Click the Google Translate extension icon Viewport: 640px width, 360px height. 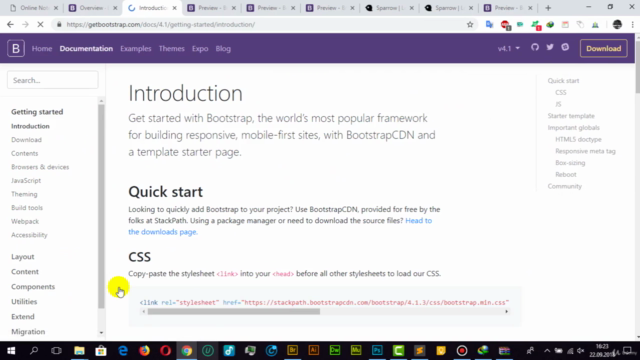[489, 24]
